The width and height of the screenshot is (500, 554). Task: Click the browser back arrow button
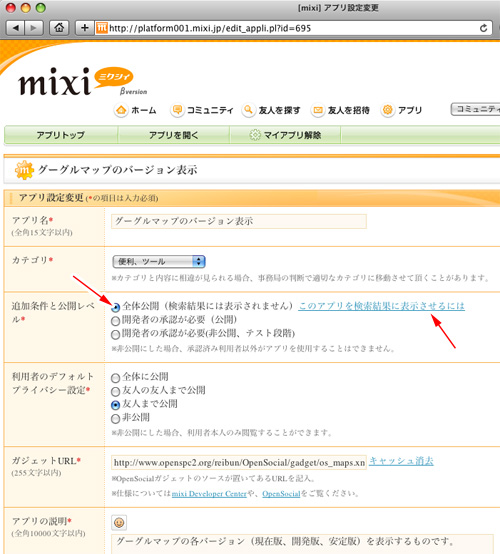16,28
